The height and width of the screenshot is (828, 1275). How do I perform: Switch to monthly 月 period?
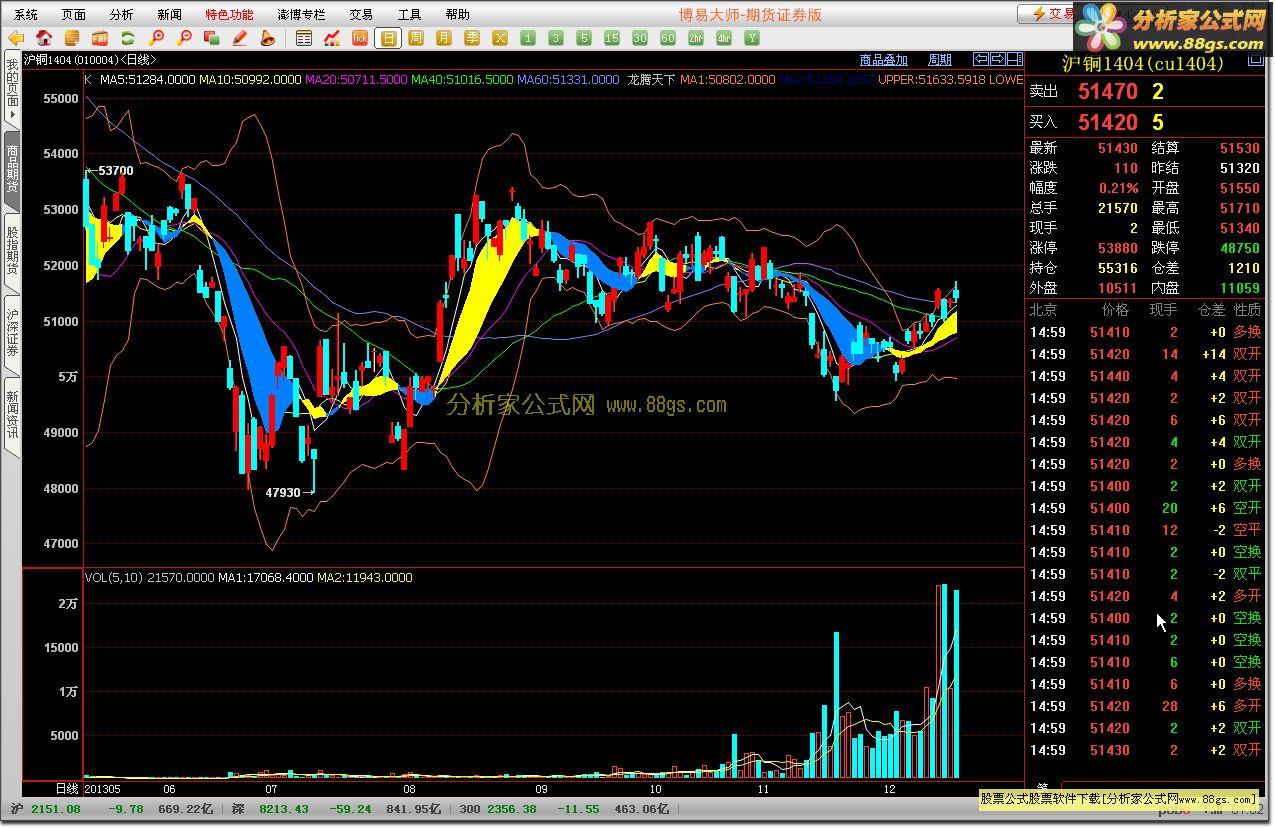pyautogui.click(x=444, y=38)
